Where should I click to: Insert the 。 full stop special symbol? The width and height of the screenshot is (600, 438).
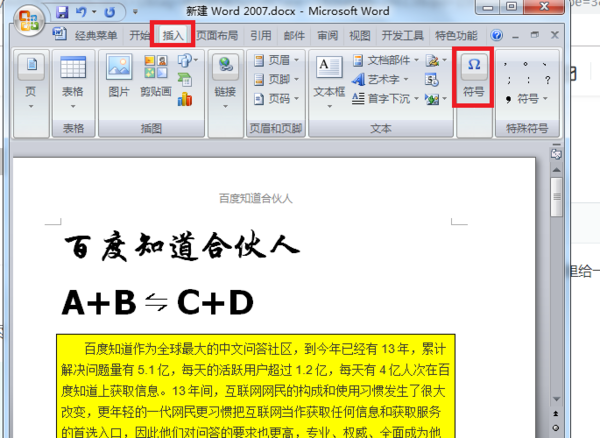pos(525,64)
